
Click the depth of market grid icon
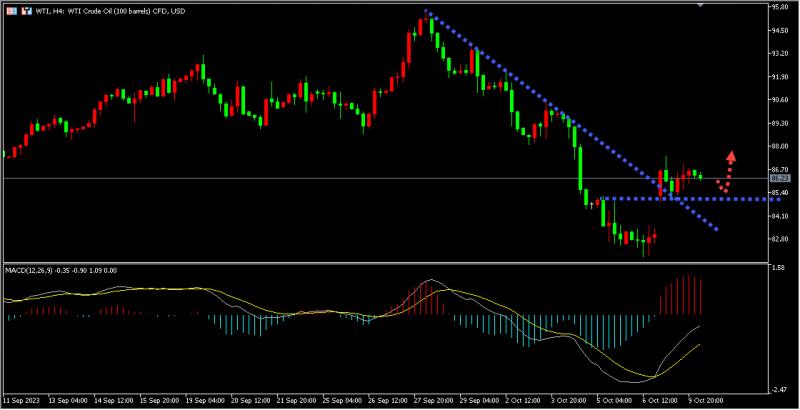coord(10,11)
